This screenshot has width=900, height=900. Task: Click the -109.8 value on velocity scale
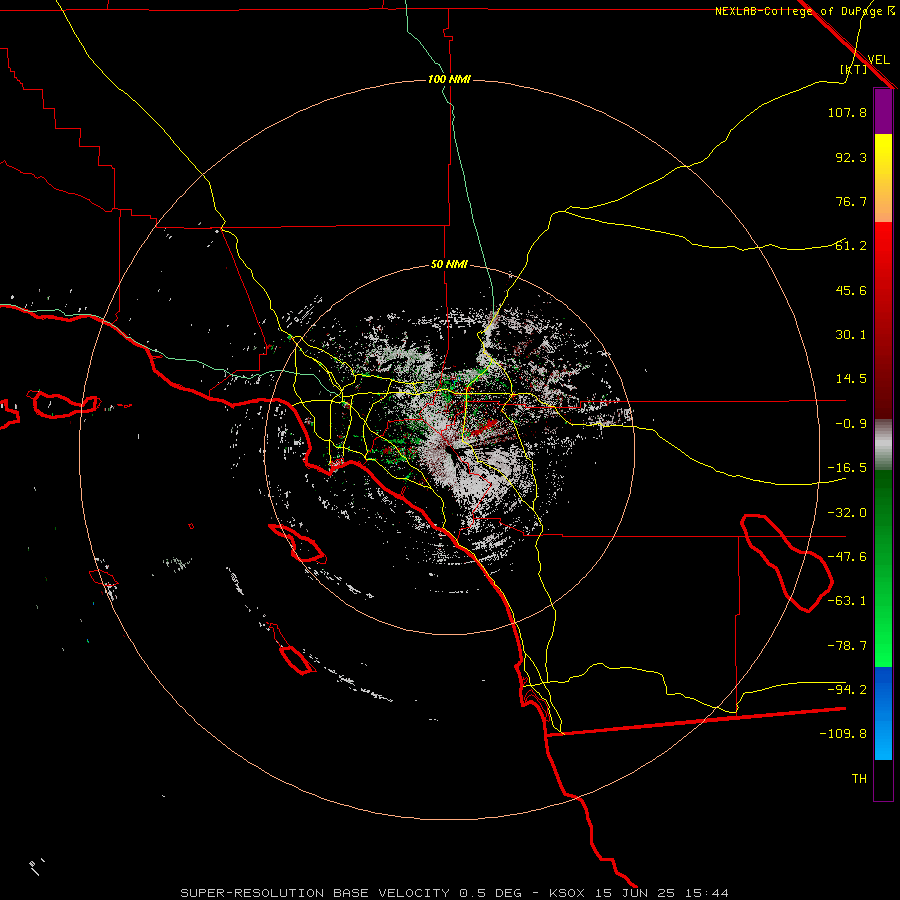coord(843,734)
